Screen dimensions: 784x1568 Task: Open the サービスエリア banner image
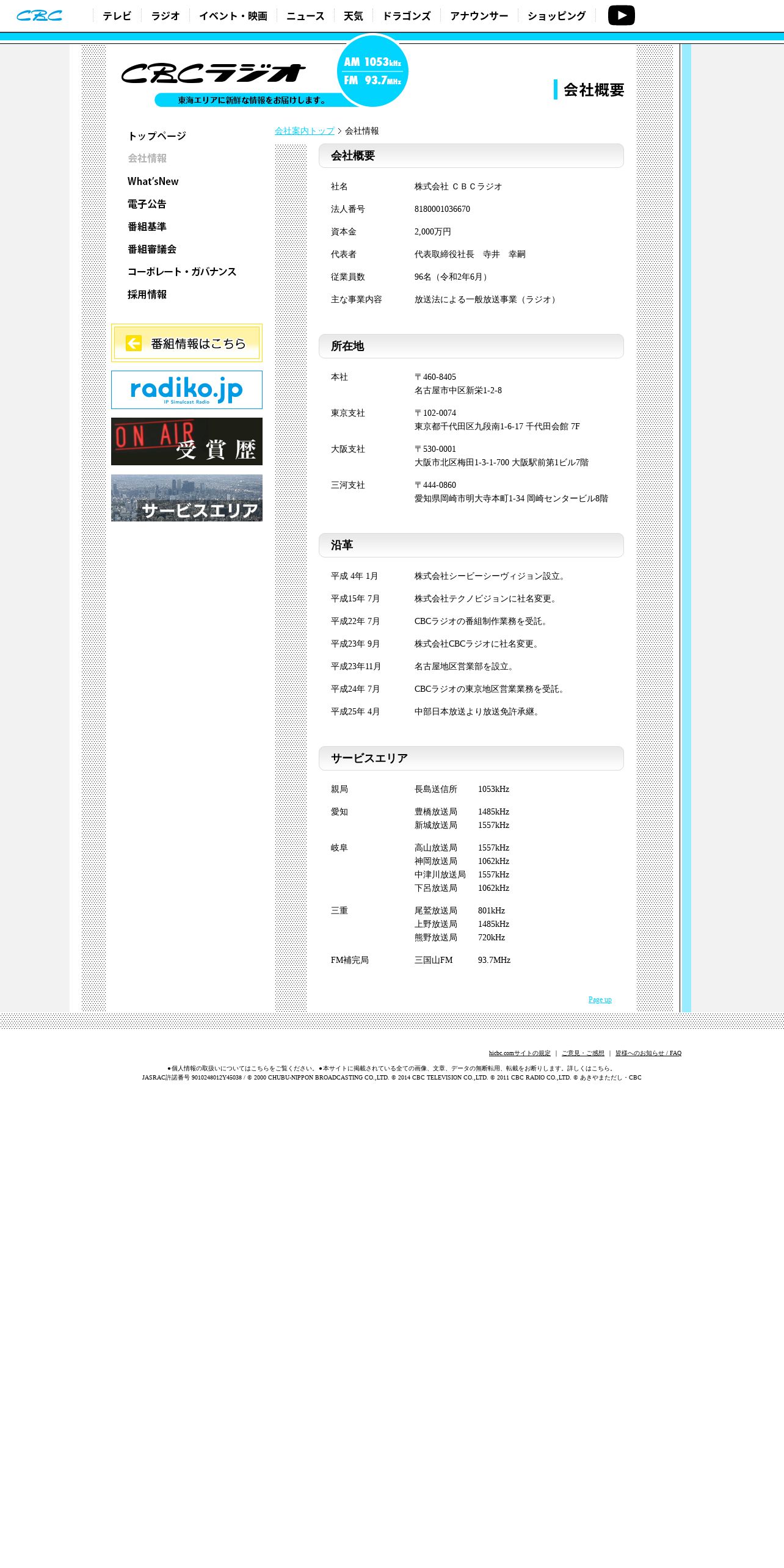(187, 498)
